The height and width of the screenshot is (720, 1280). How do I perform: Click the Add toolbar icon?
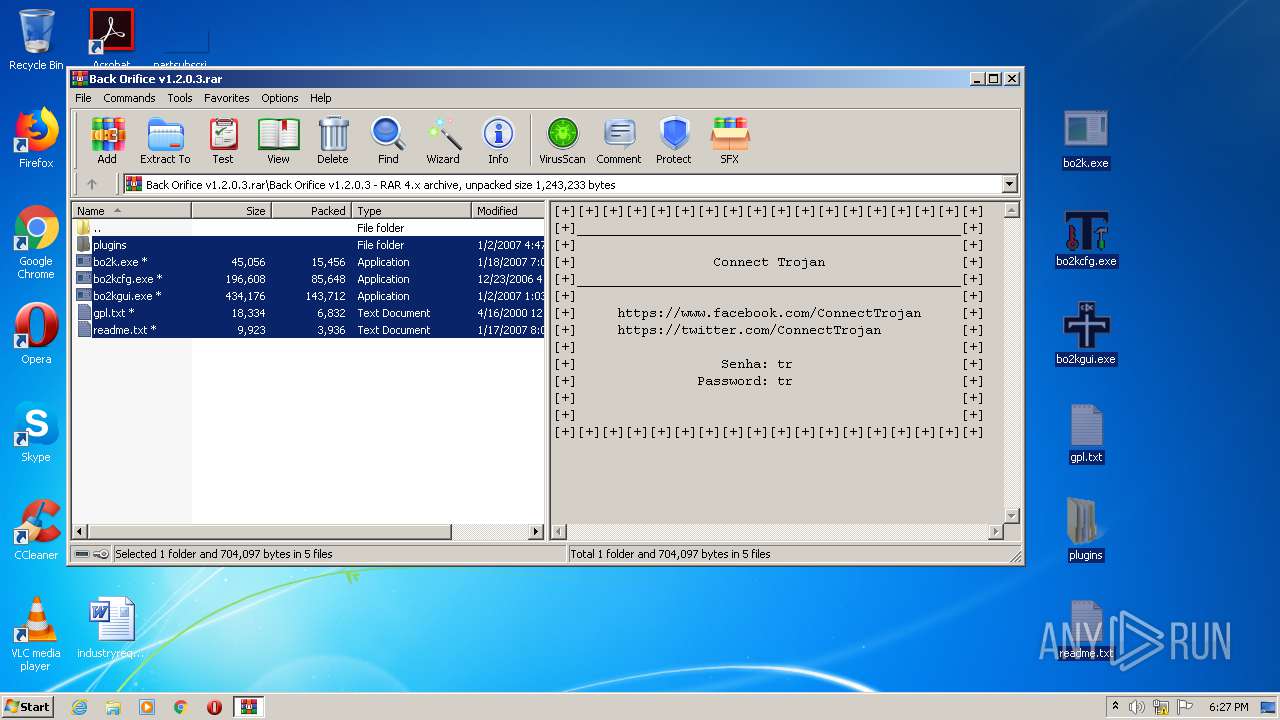point(107,140)
